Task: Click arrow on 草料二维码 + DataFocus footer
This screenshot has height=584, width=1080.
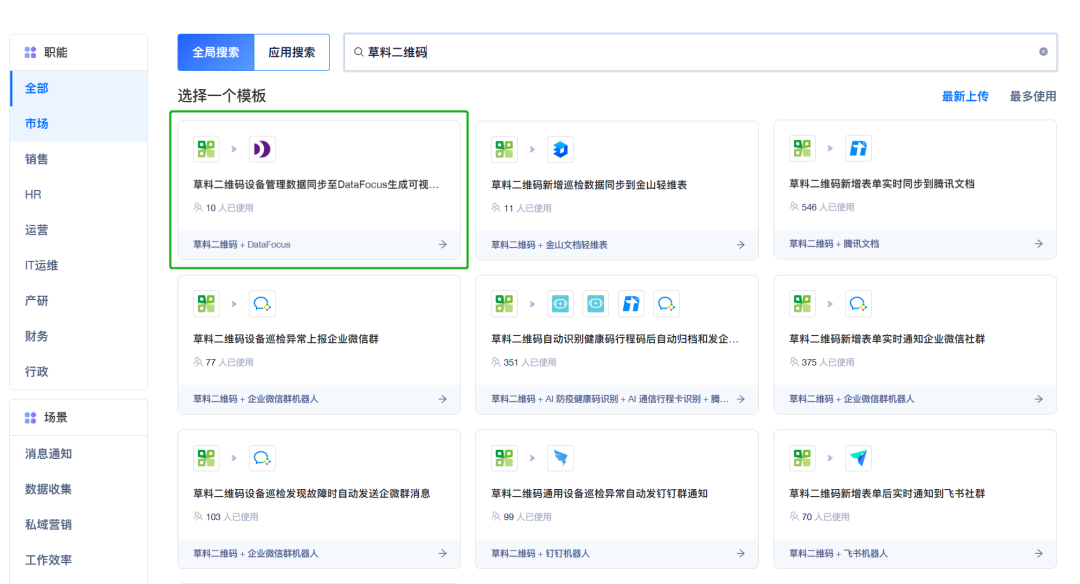Action: (x=442, y=244)
